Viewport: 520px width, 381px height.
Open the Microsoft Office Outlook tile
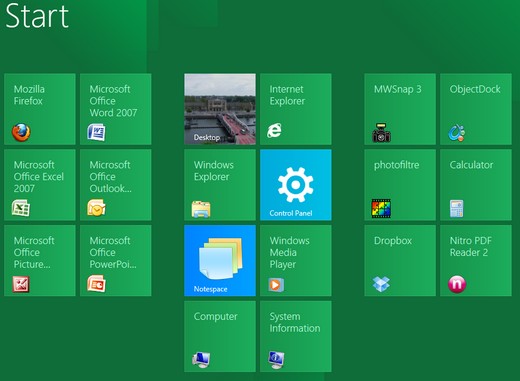point(116,185)
